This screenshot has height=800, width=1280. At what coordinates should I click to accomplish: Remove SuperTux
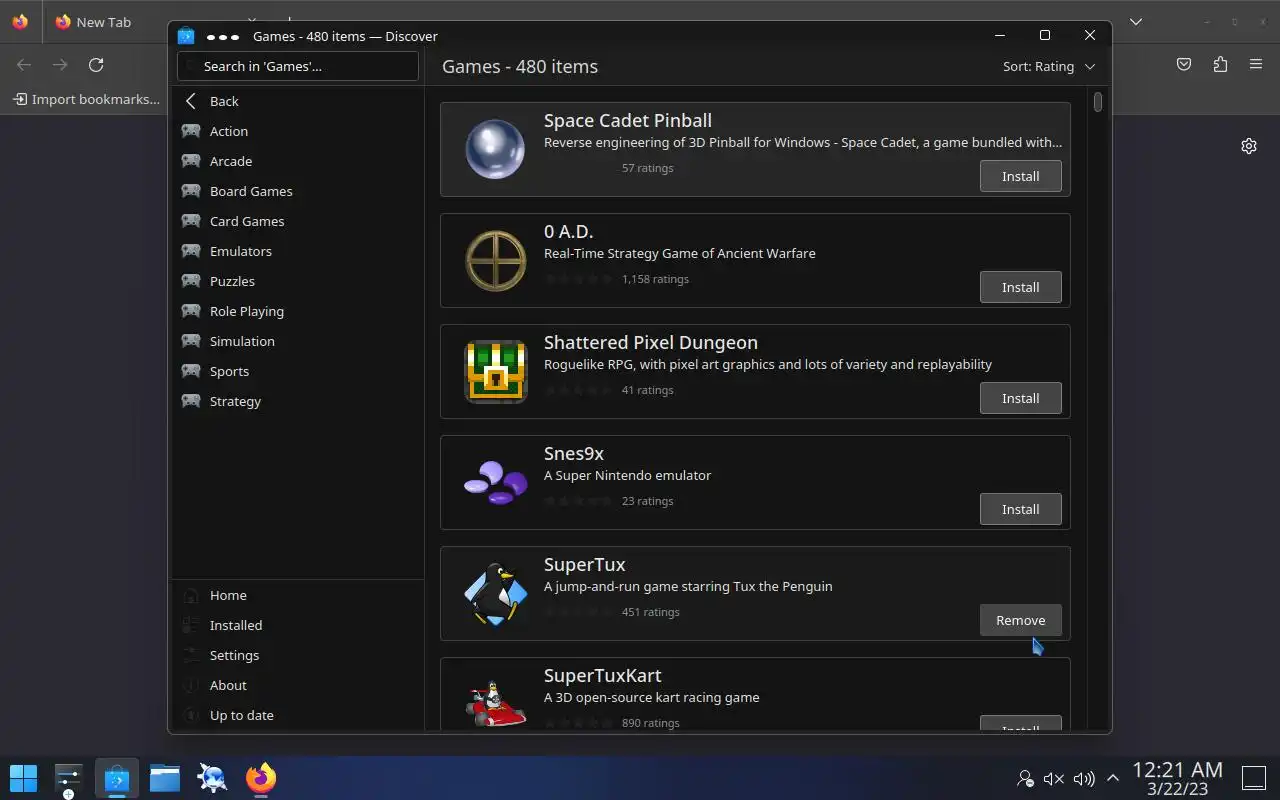(1020, 620)
